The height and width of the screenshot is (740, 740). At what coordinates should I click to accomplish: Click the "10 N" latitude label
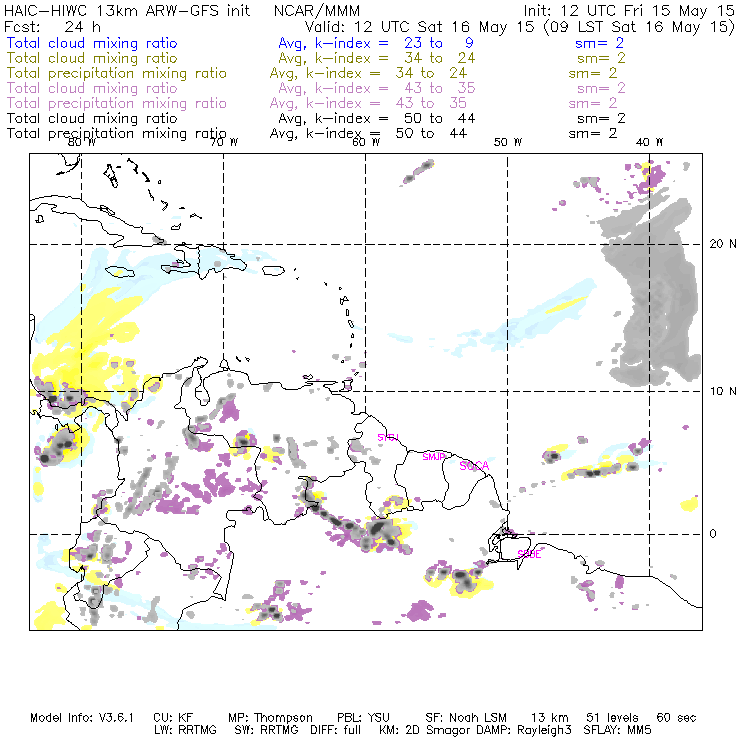[723, 391]
